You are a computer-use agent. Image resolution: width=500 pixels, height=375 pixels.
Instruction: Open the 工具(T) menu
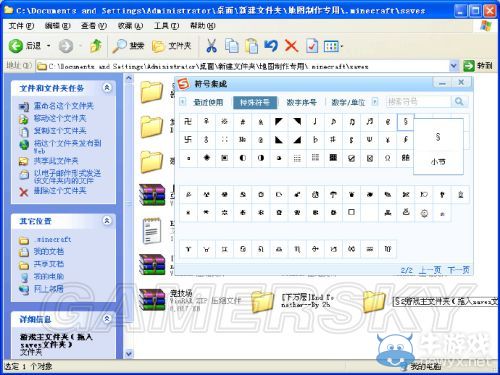coord(166,26)
